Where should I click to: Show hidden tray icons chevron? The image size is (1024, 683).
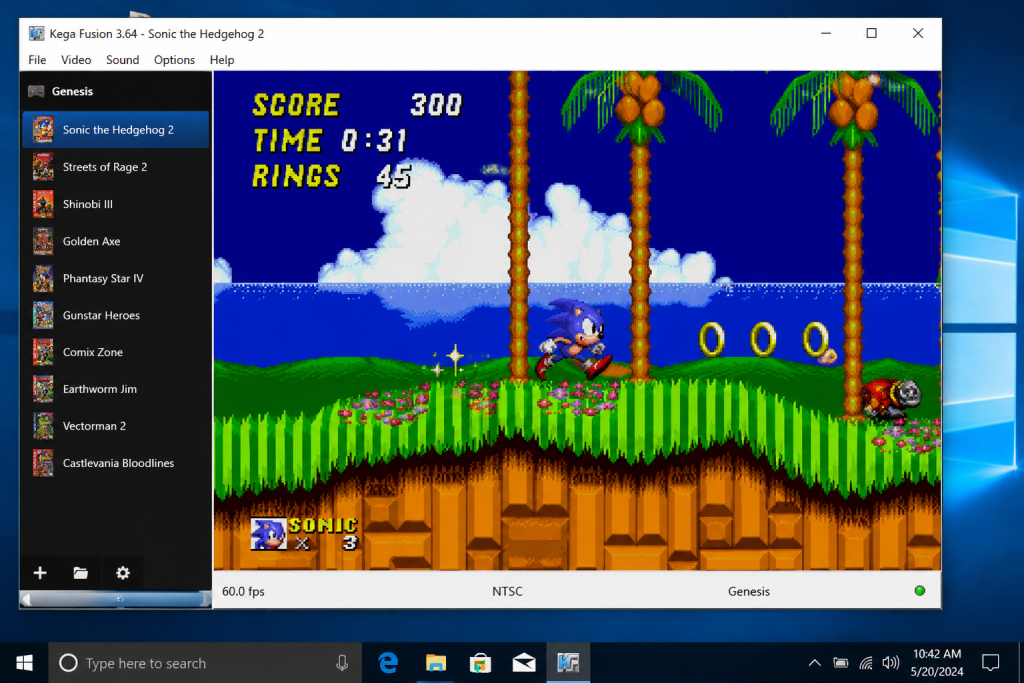click(x=814, y=663)
